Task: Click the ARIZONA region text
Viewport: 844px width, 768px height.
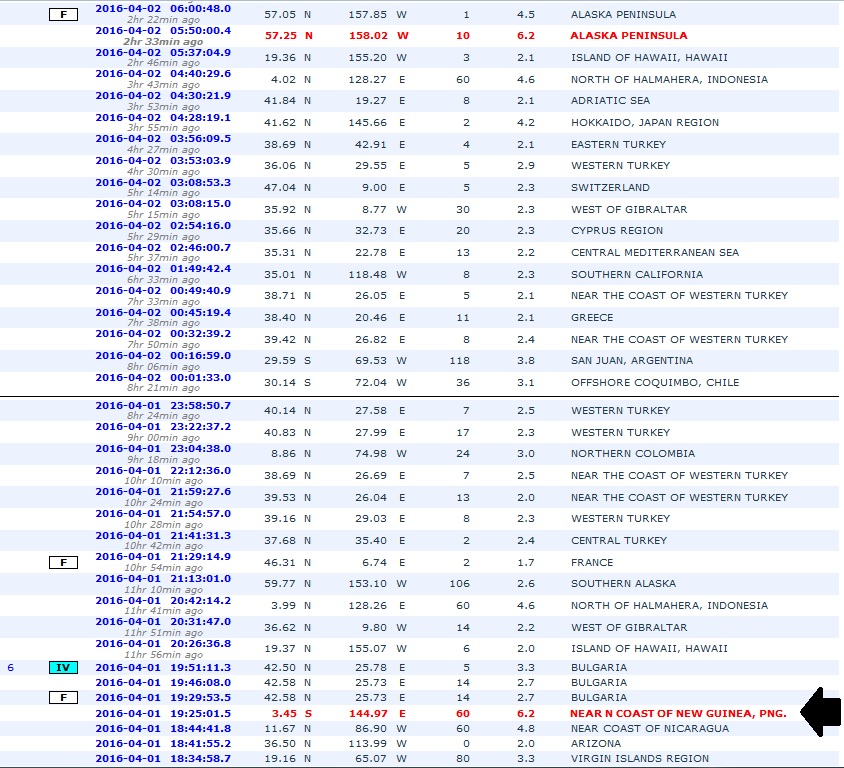Action: click(x=595, y=744)
